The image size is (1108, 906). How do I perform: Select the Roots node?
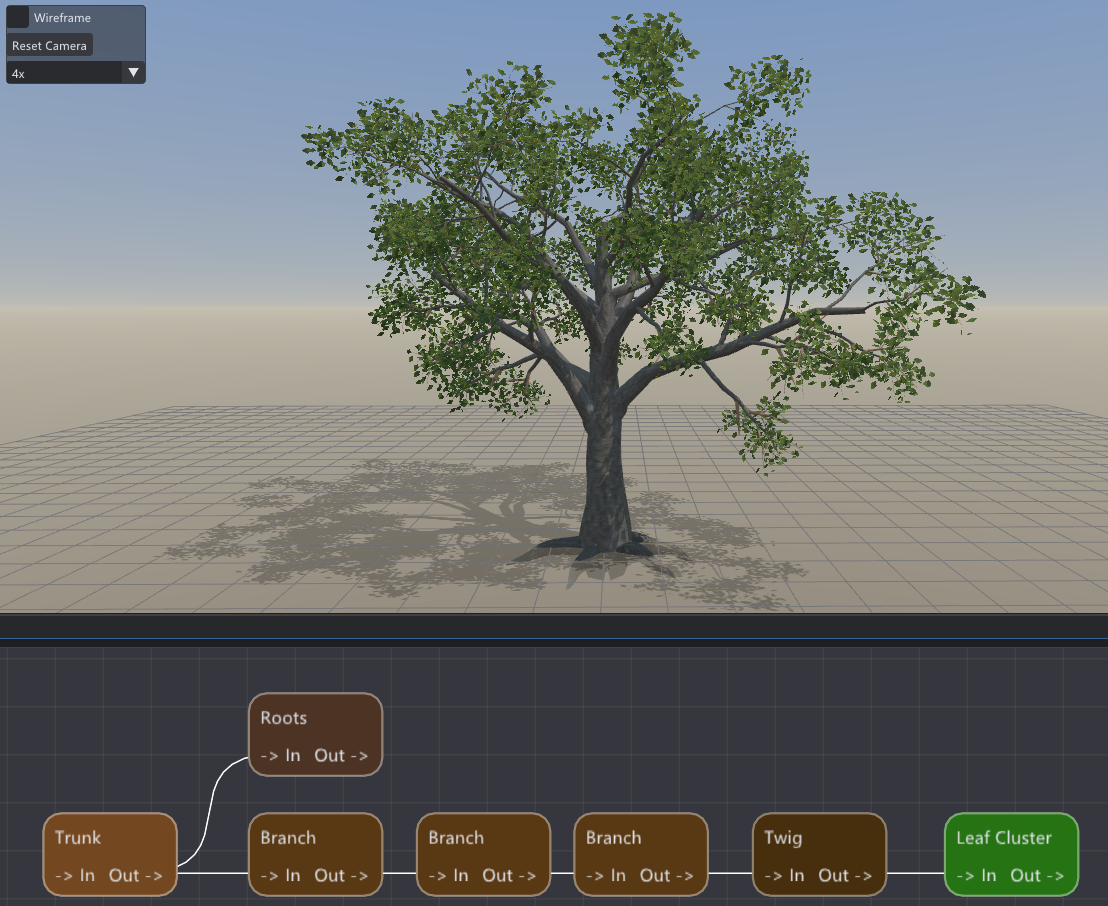click(x=315, y=734)
